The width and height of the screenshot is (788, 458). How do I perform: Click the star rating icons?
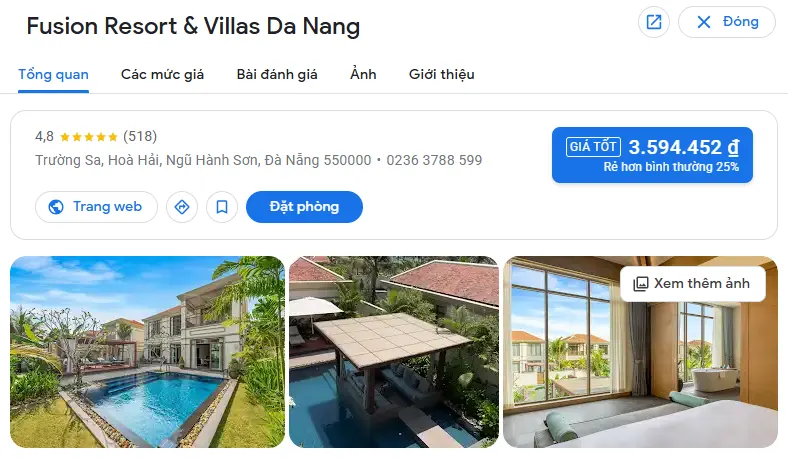click(x=88, y=137)
